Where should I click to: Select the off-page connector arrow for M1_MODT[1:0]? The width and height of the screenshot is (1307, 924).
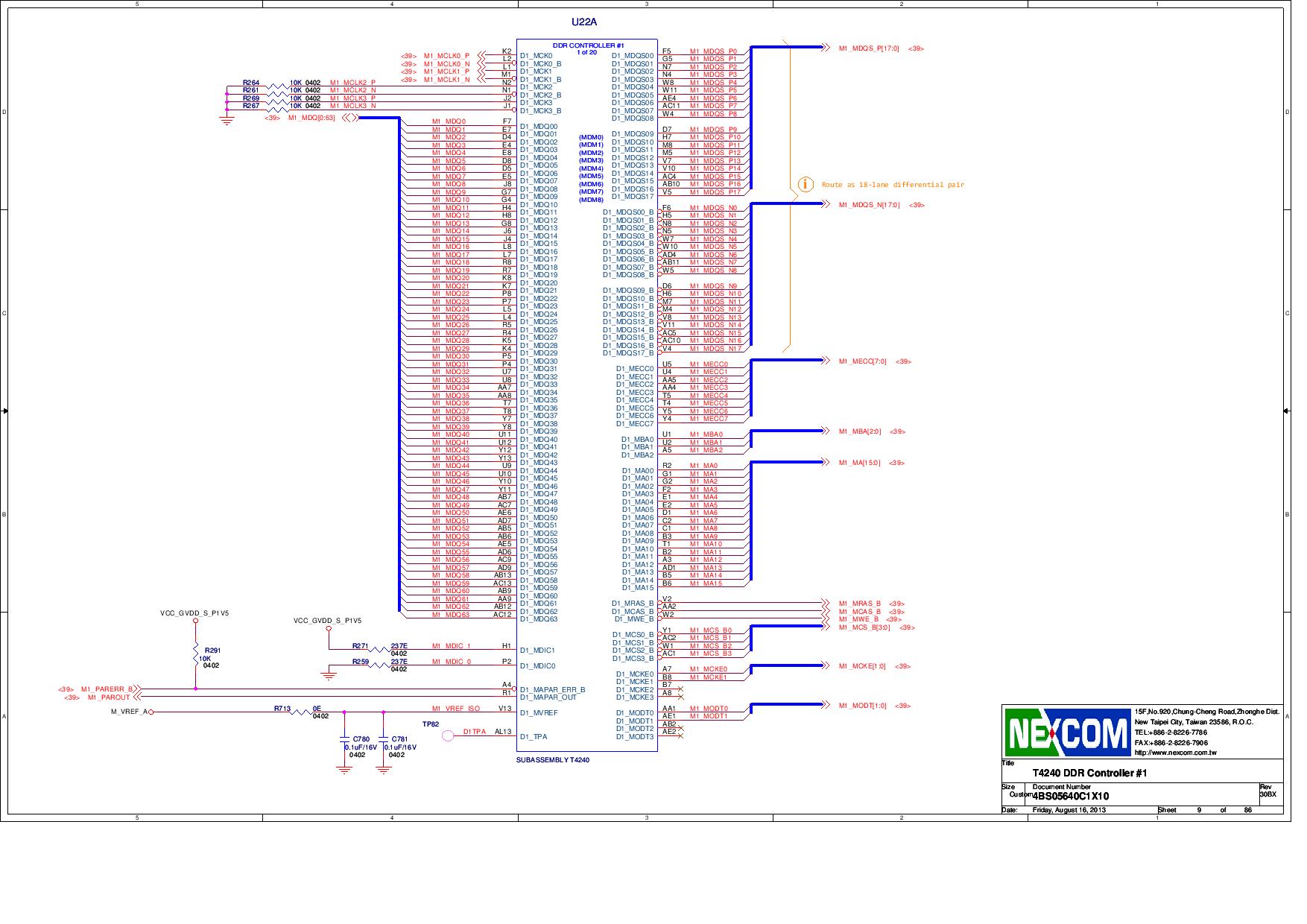pos(827,703)
